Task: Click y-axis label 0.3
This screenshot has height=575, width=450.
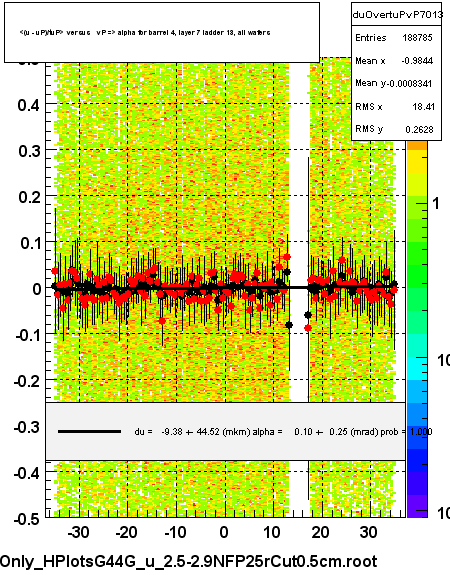Action: (29, 151)
